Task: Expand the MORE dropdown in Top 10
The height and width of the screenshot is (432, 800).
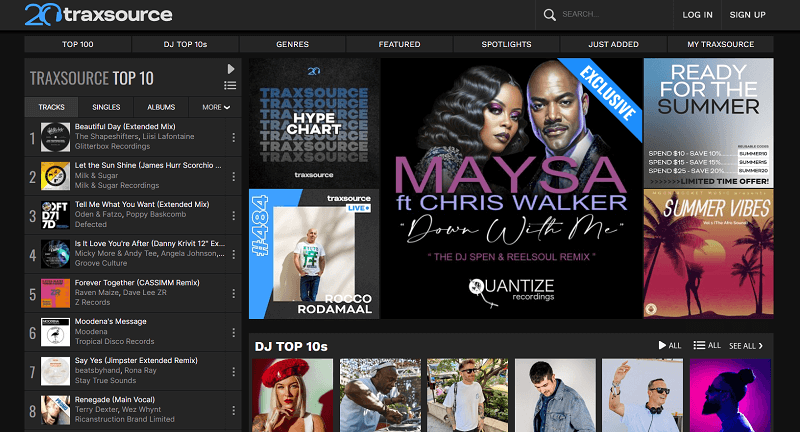Action: (216, 107)
